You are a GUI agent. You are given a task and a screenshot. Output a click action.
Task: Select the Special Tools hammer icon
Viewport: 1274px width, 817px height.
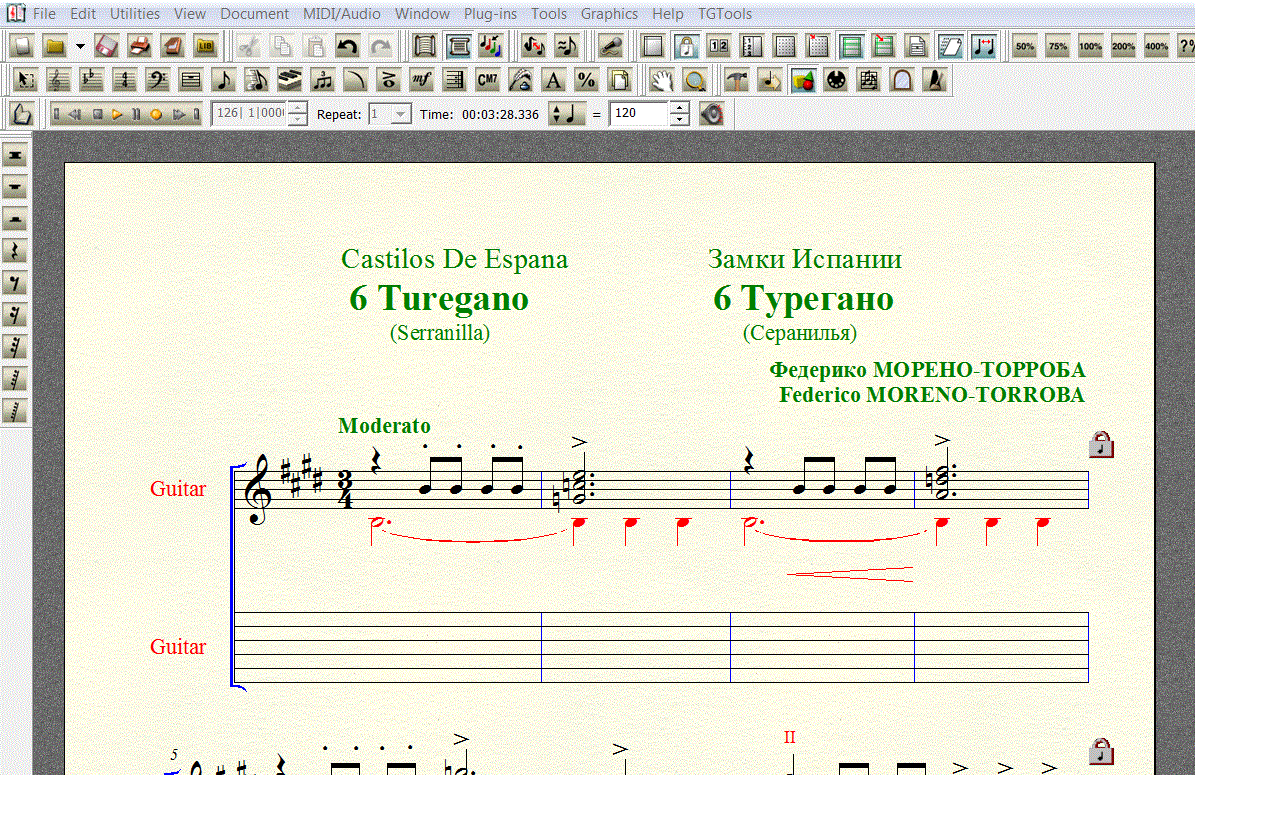tap(736, 80)
